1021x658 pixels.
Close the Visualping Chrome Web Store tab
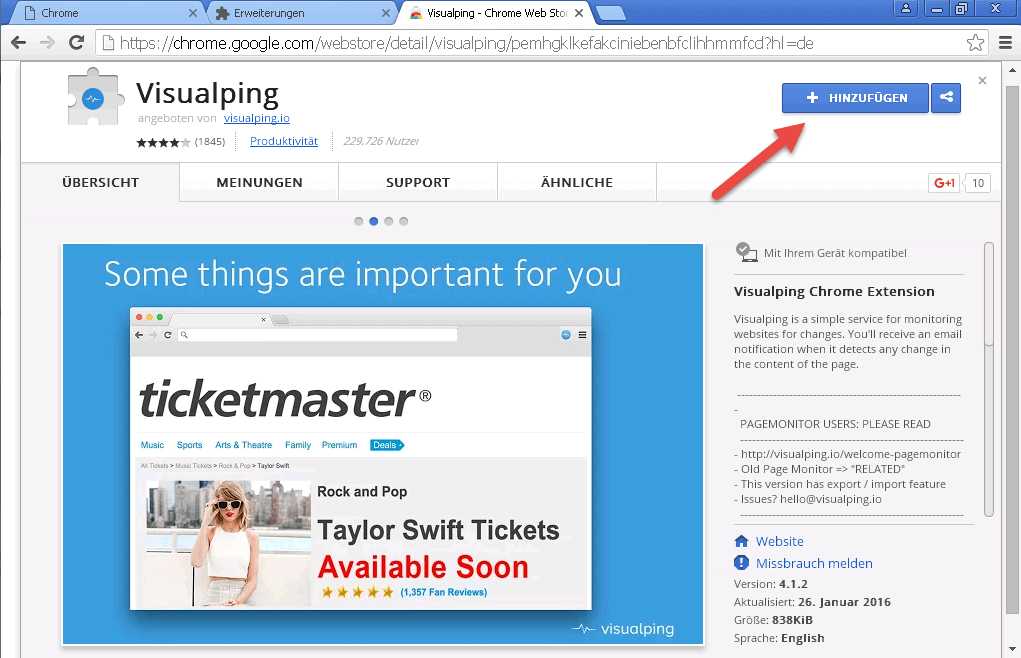tap(579, 13)
